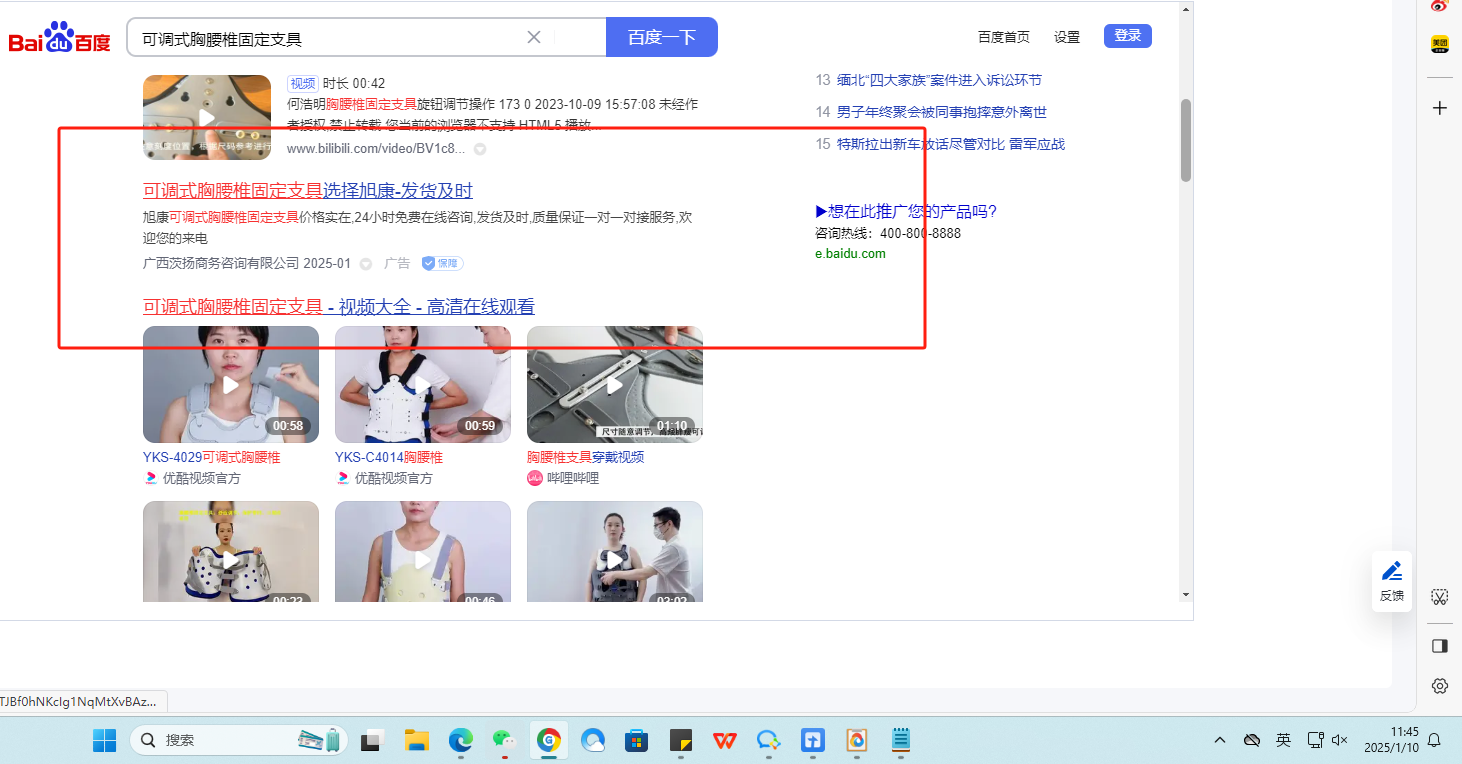
Task: Play the YKS-C4014胸腰椎 video thumbnail
Action: (x=423, y=385)
